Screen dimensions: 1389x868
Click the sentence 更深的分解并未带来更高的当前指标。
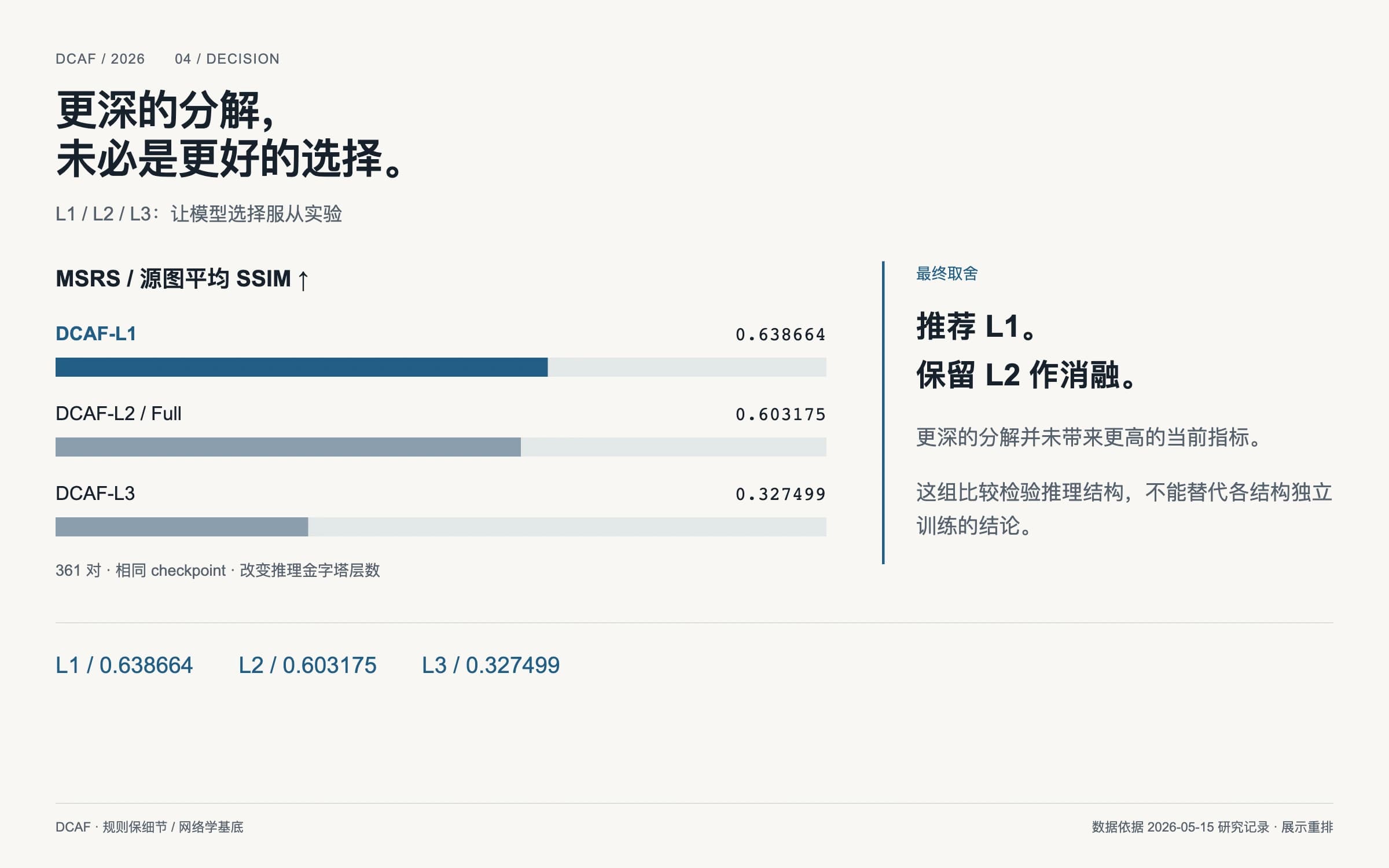[x=1089, y=437]
